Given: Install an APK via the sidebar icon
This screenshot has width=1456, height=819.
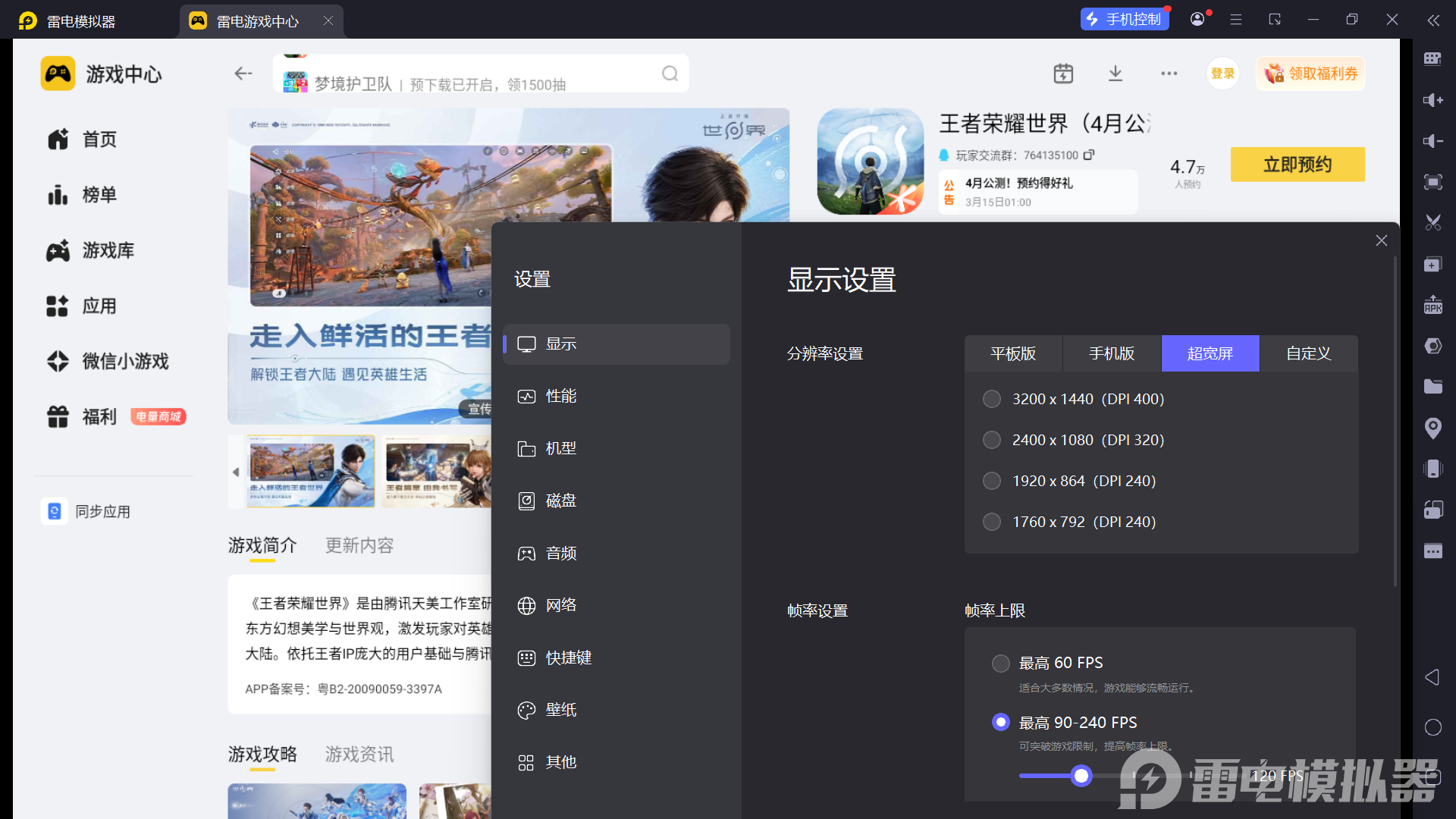Looking at the screenshot, I should [x=1432, y=305].
